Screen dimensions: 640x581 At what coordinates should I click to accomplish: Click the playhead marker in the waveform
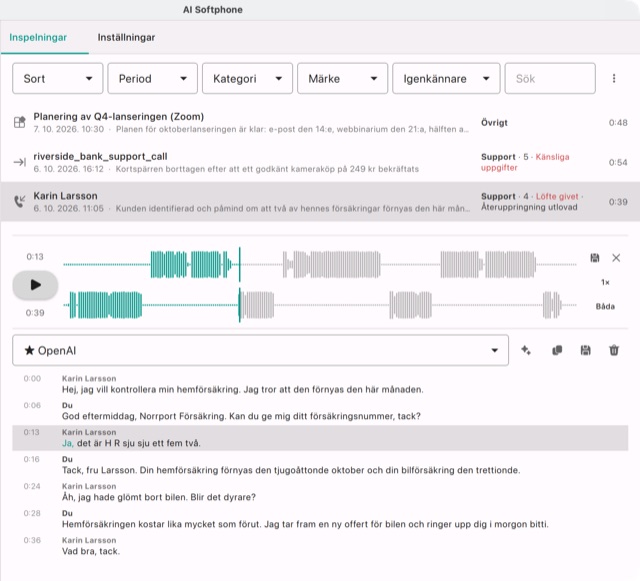[x=240, y=285]
